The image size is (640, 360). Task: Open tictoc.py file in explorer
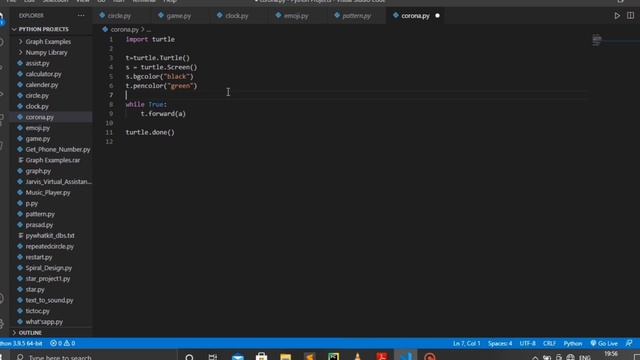tap(38, 311)
